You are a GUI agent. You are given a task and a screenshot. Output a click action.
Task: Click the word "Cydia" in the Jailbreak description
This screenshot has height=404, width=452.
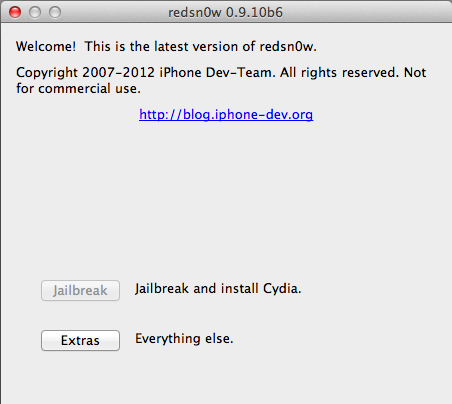click(x=282, y=289)
